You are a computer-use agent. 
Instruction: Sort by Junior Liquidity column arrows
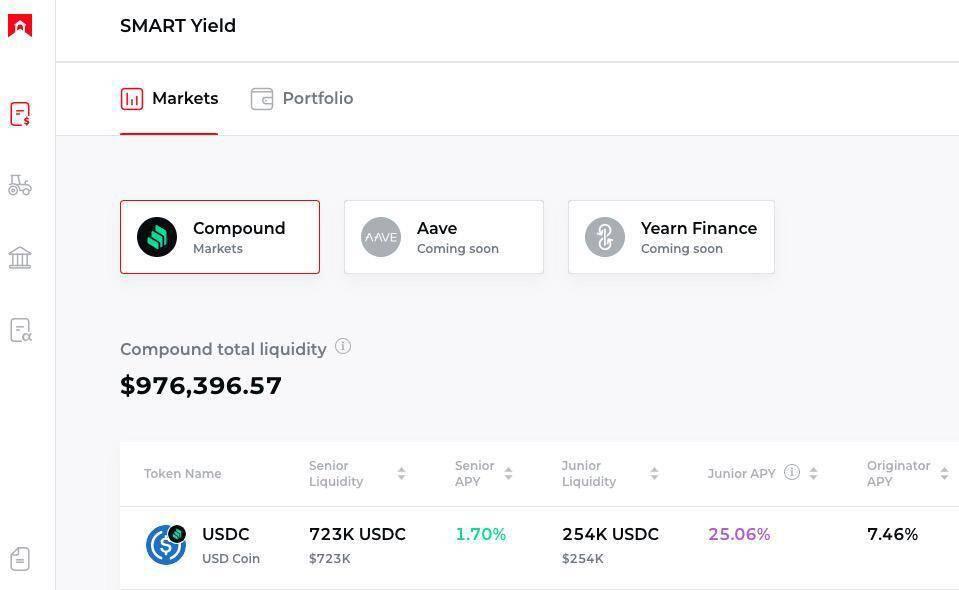pyautogui.click(x=654, y=474)
